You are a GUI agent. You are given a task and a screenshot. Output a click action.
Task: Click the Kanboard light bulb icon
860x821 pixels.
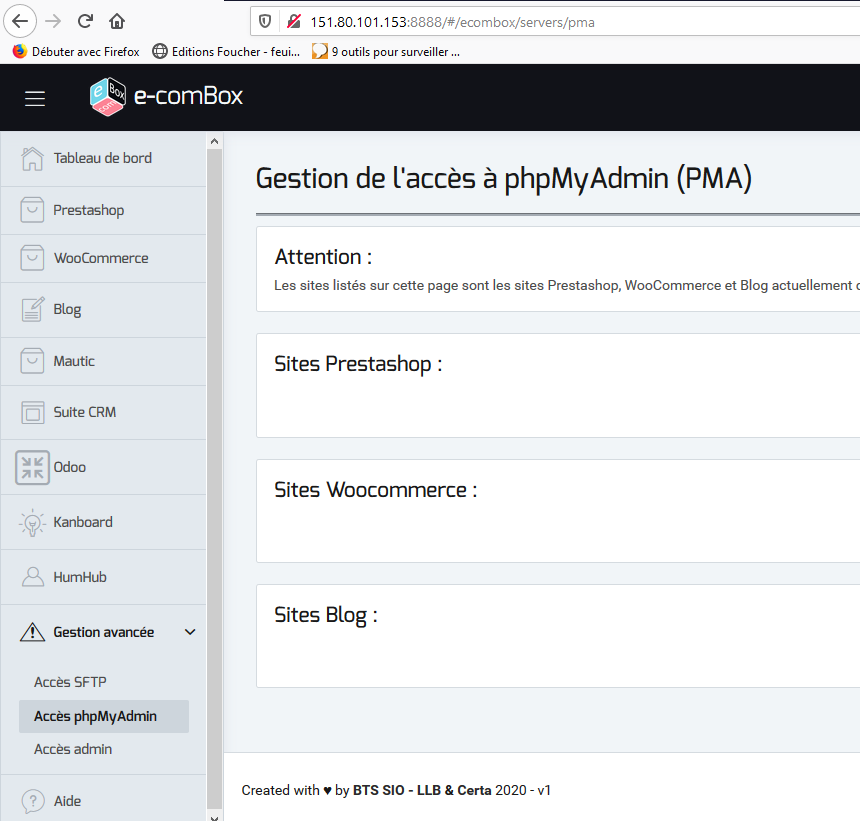(32, 523)
